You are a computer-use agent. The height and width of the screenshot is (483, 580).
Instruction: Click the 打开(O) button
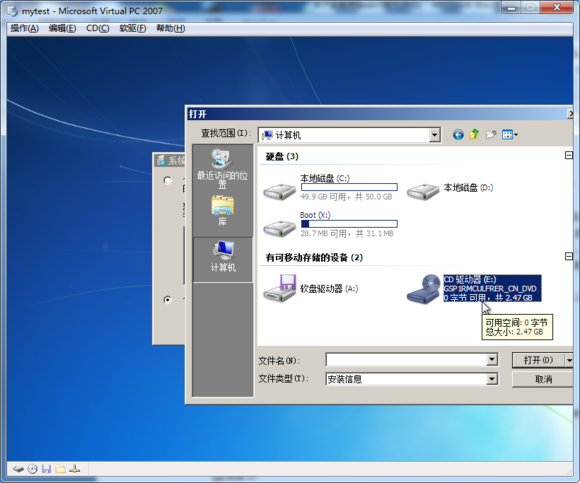pyautogui.click(x=538, y=360)
